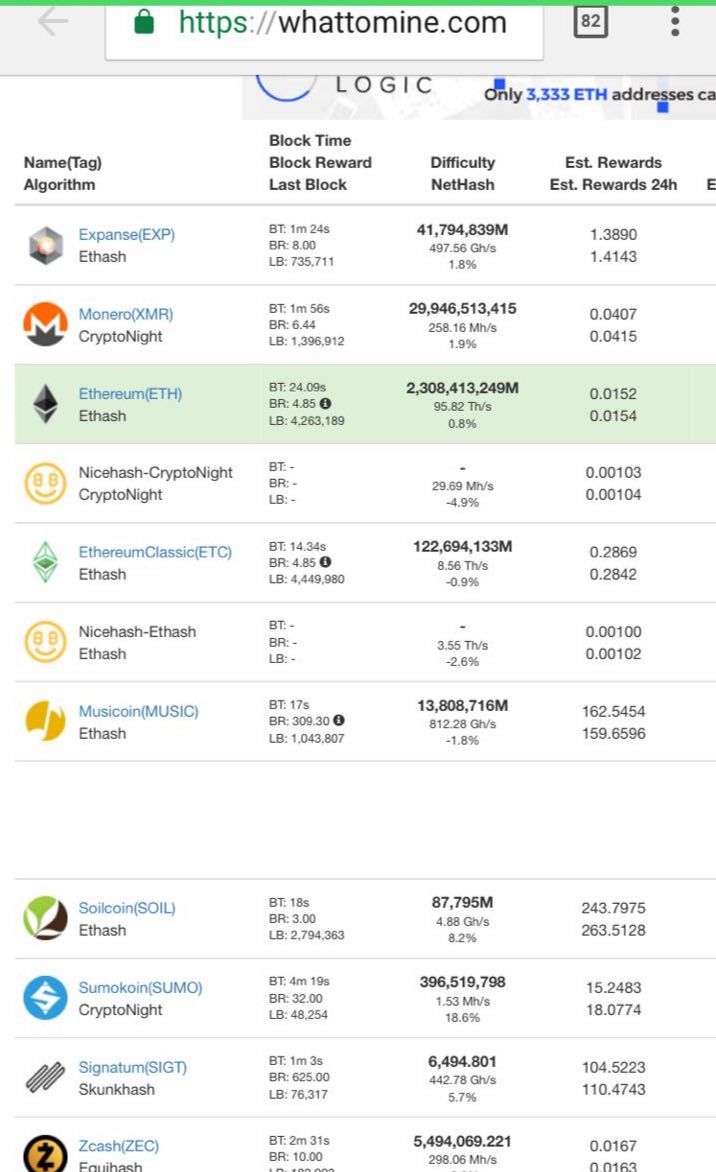The image size is (716, 1172).
Task: Click the Name(Tag) column header
Action: pos(63,162)
